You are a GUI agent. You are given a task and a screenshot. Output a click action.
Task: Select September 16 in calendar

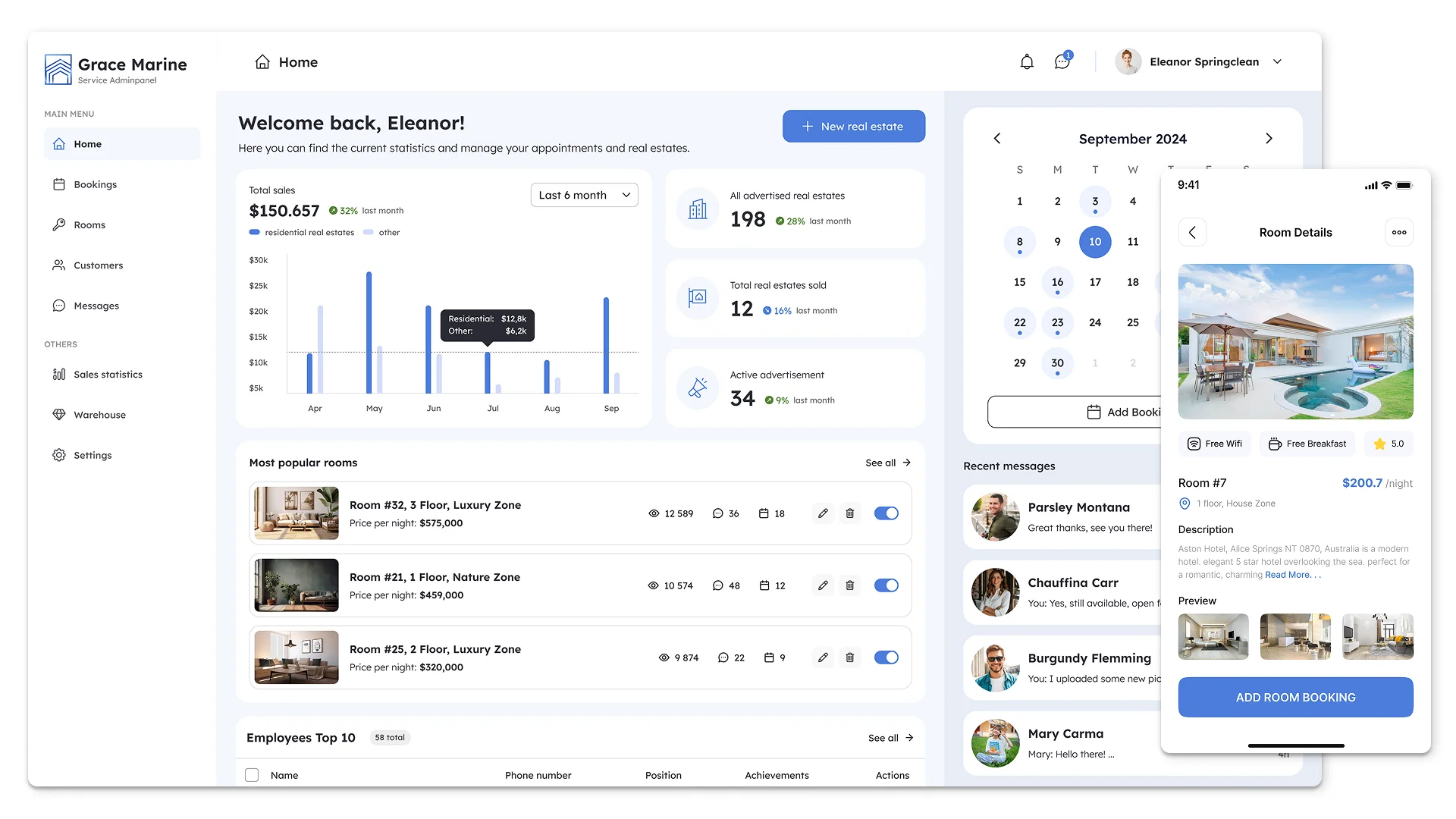(x=1057, y=282)
